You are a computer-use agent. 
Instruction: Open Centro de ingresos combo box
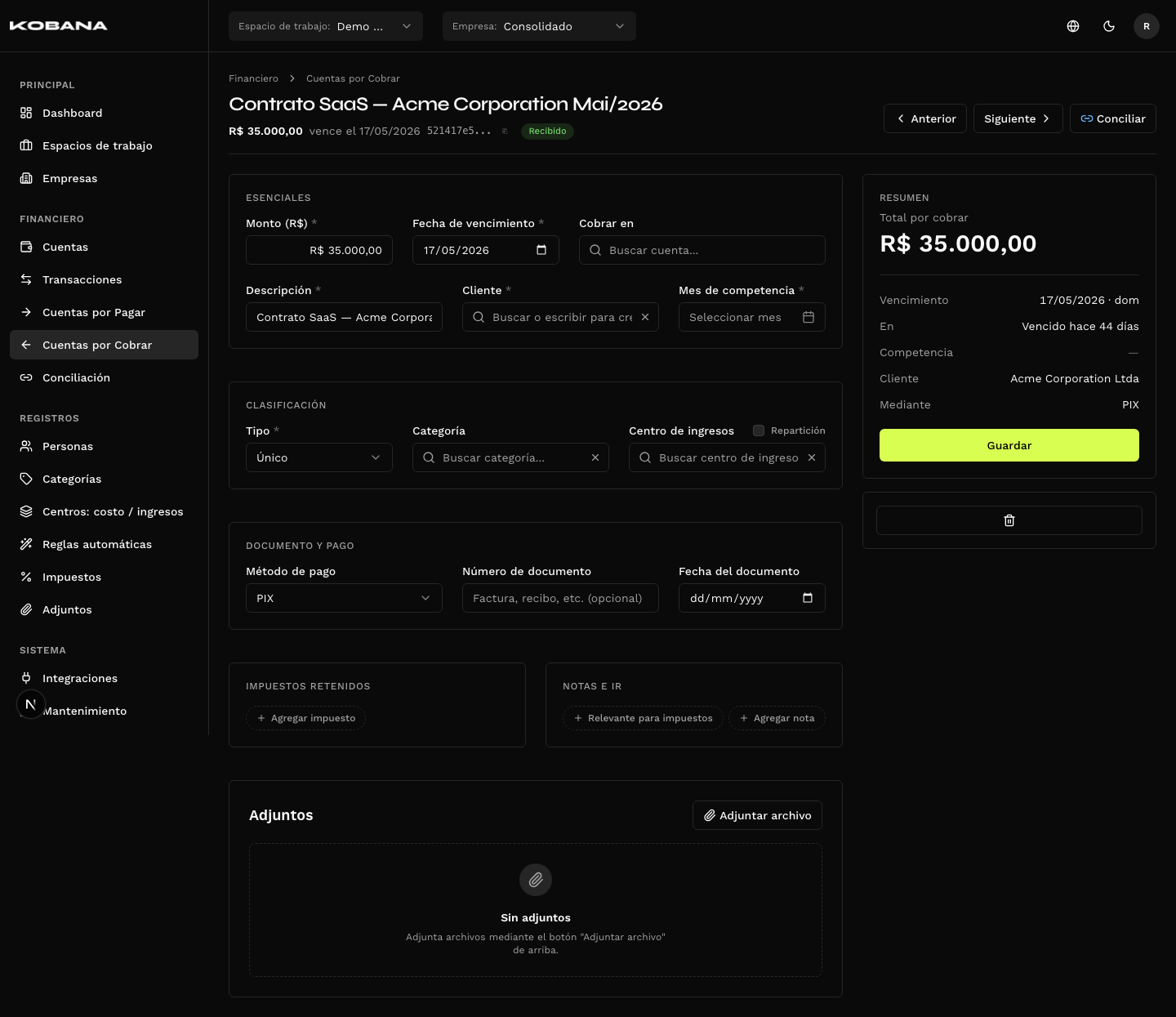(727, 457)
